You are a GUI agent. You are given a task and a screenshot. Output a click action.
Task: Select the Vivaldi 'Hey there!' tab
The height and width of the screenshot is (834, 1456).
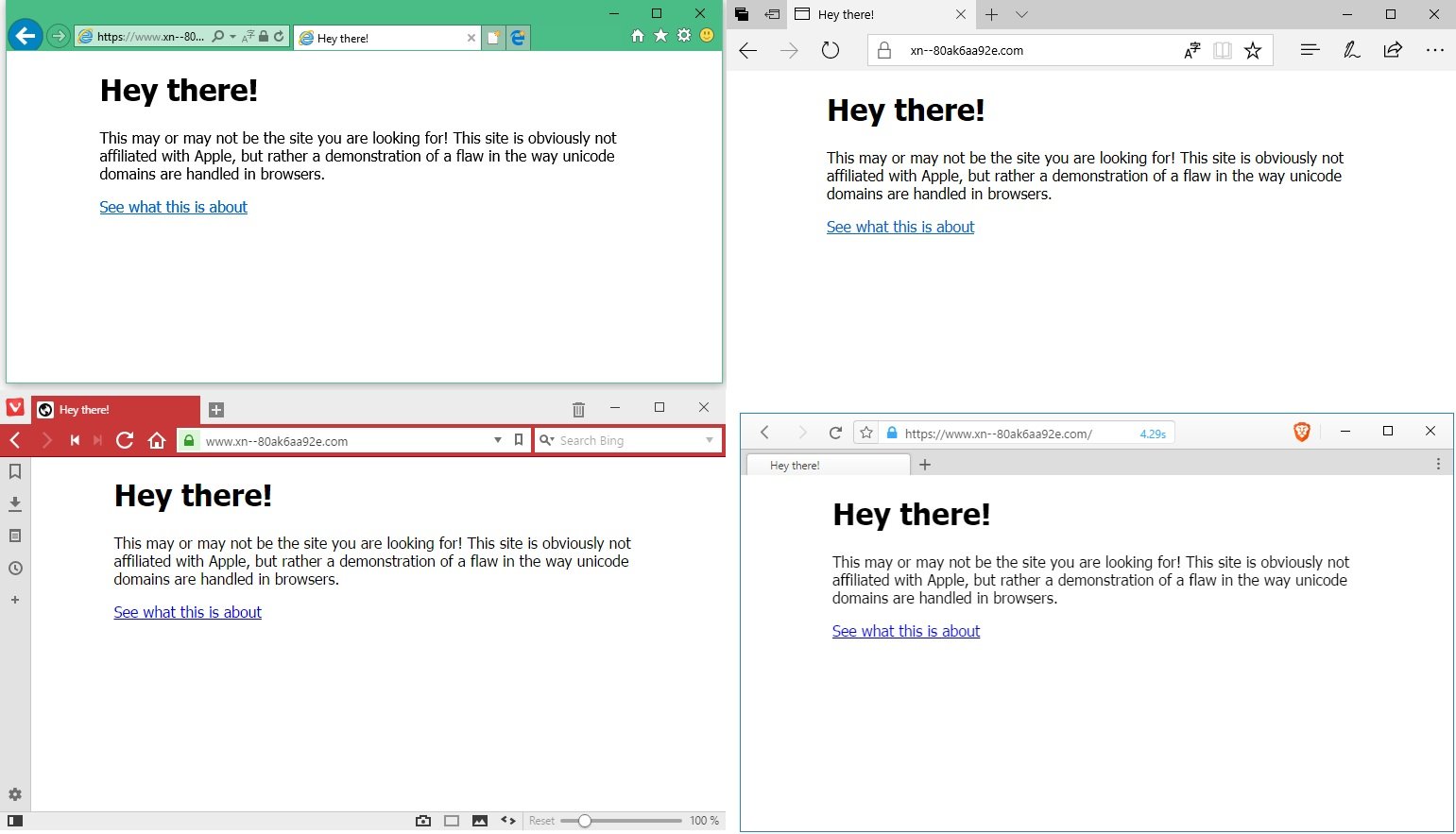pyautogui.click(x=116, y=409)
